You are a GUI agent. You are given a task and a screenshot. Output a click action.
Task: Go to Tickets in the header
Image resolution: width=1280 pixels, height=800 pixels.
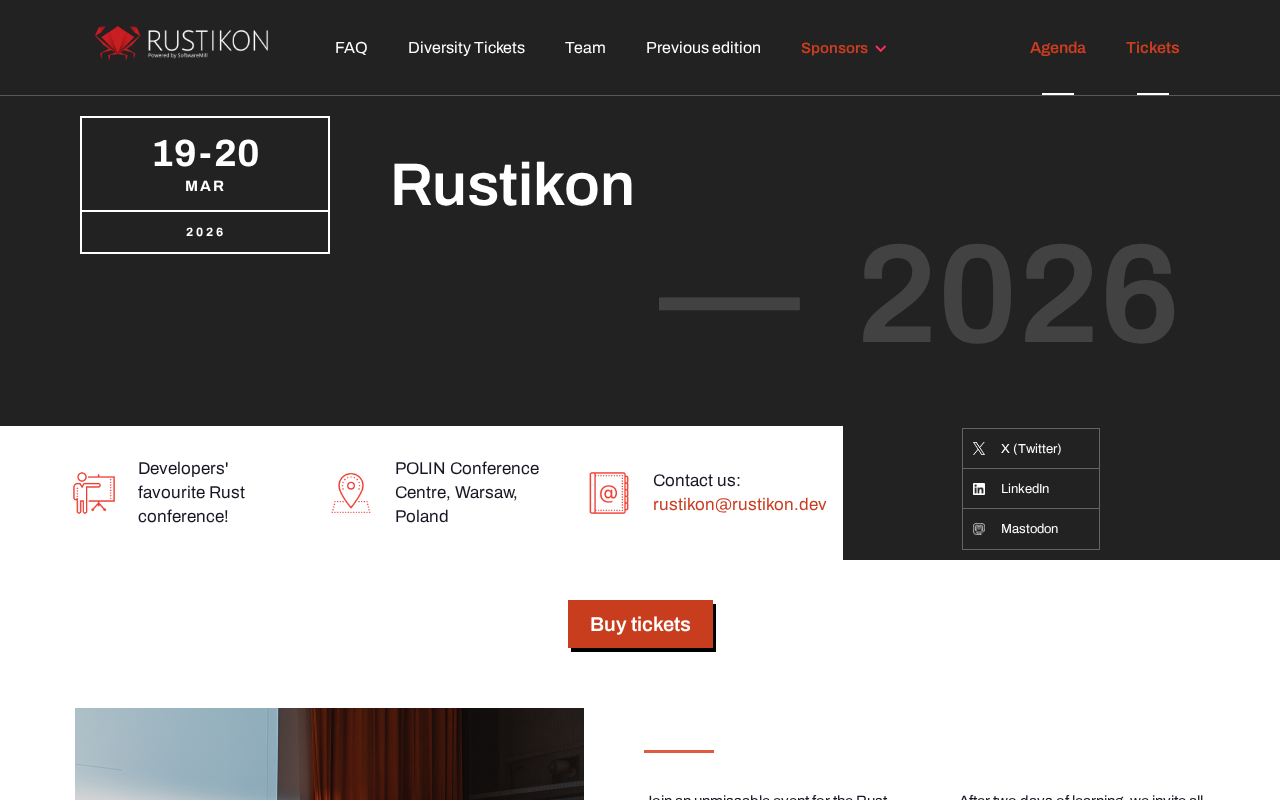coord(1153,48)
